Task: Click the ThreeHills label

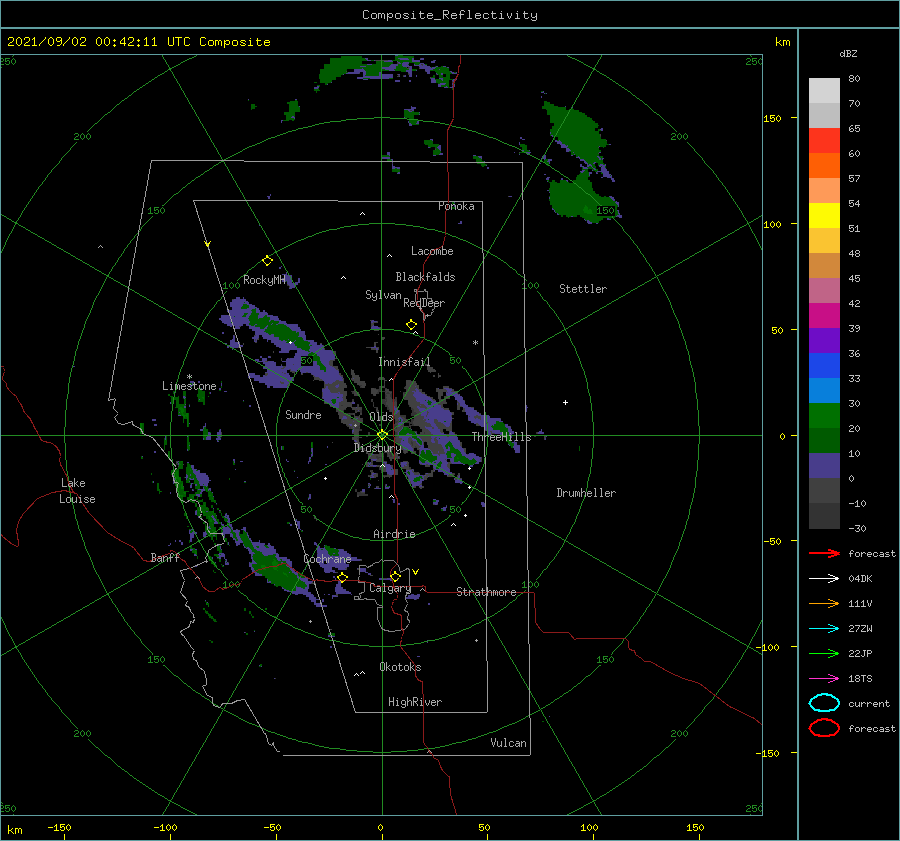Action: [502, 437]
